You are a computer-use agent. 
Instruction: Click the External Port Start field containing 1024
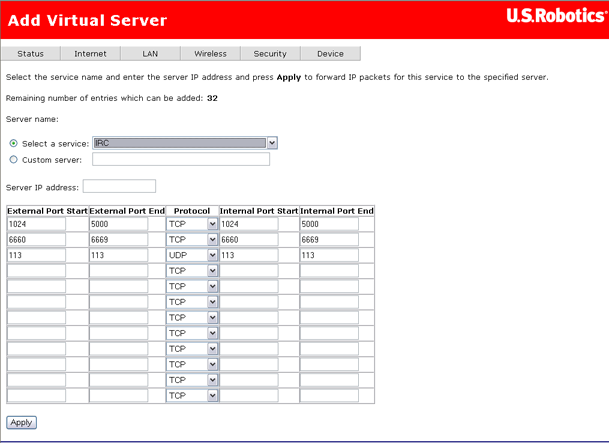point(36,225)
